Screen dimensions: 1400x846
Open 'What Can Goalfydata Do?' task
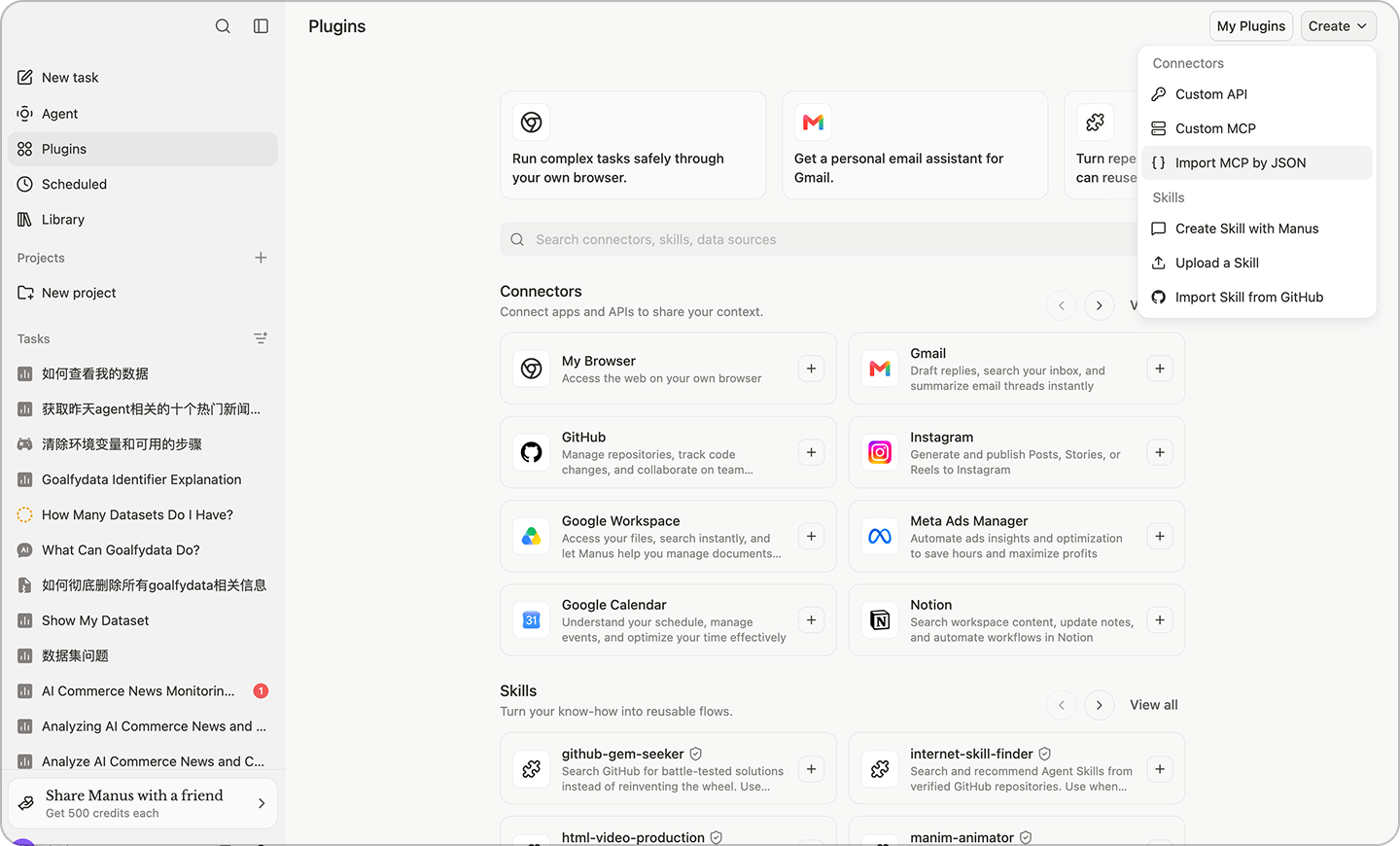pos(143,550)
